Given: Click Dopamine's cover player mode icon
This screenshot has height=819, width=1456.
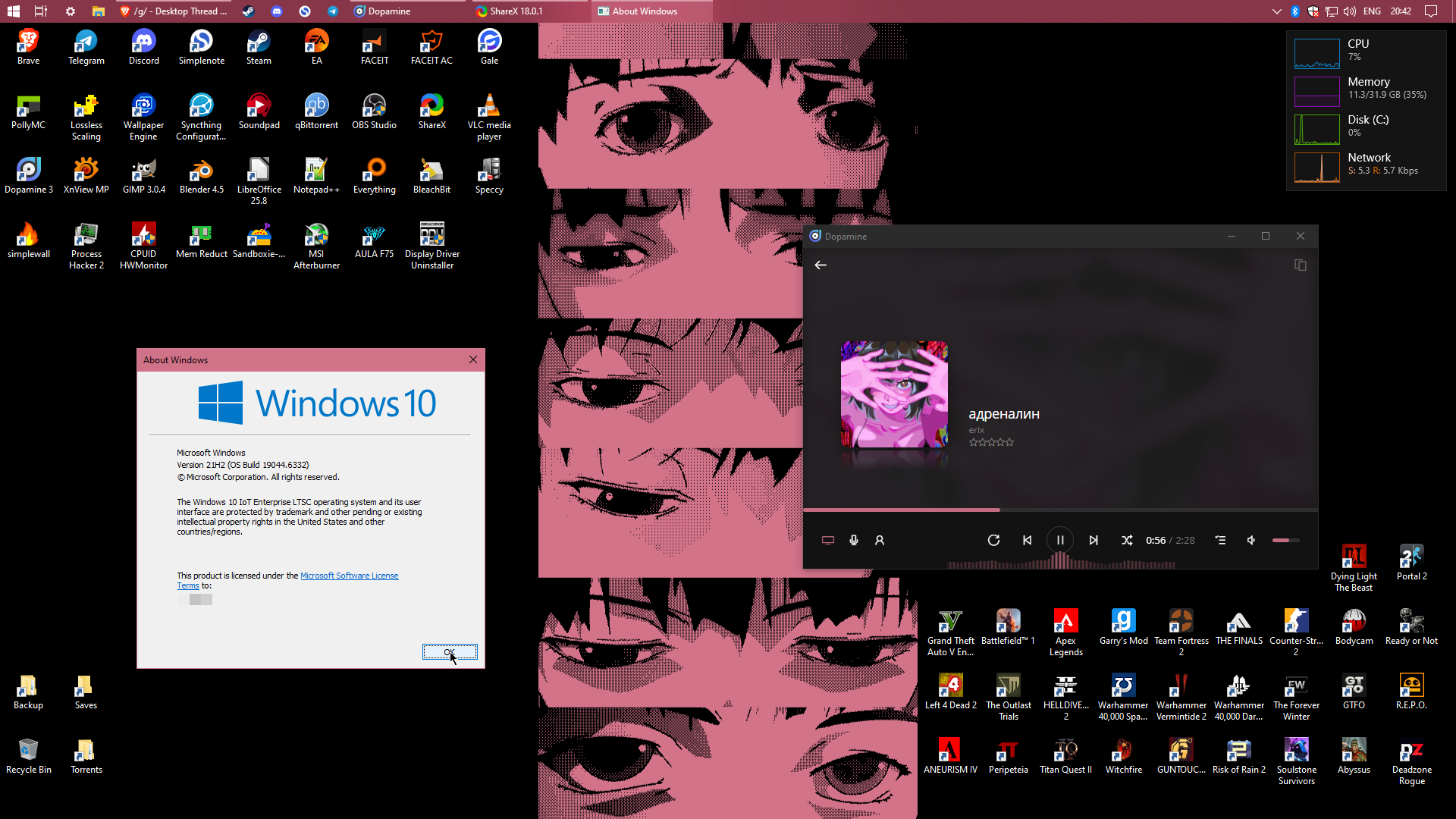Looking at the screenshot, I should click(x=1300, y=265).
